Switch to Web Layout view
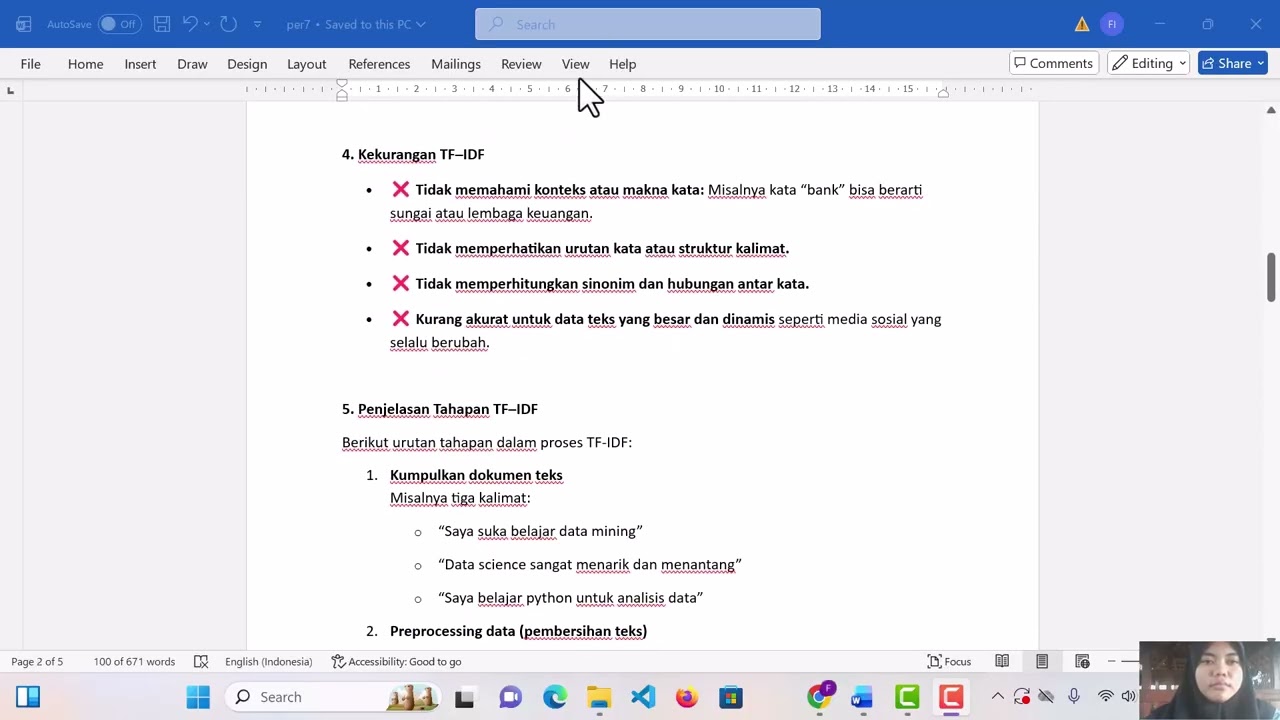This screenshot has height=720, width=1280. tap(1082, 661)
